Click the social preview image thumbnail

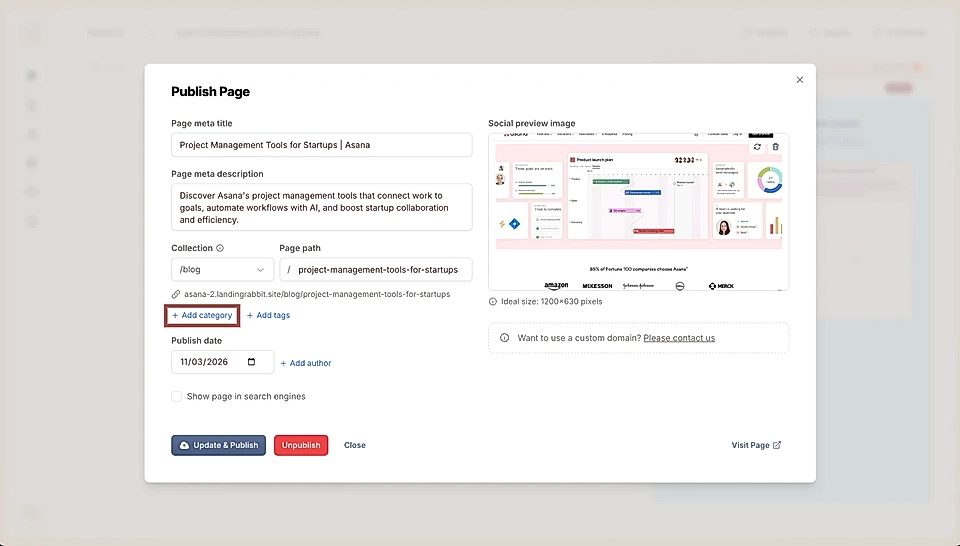point(639,212)
